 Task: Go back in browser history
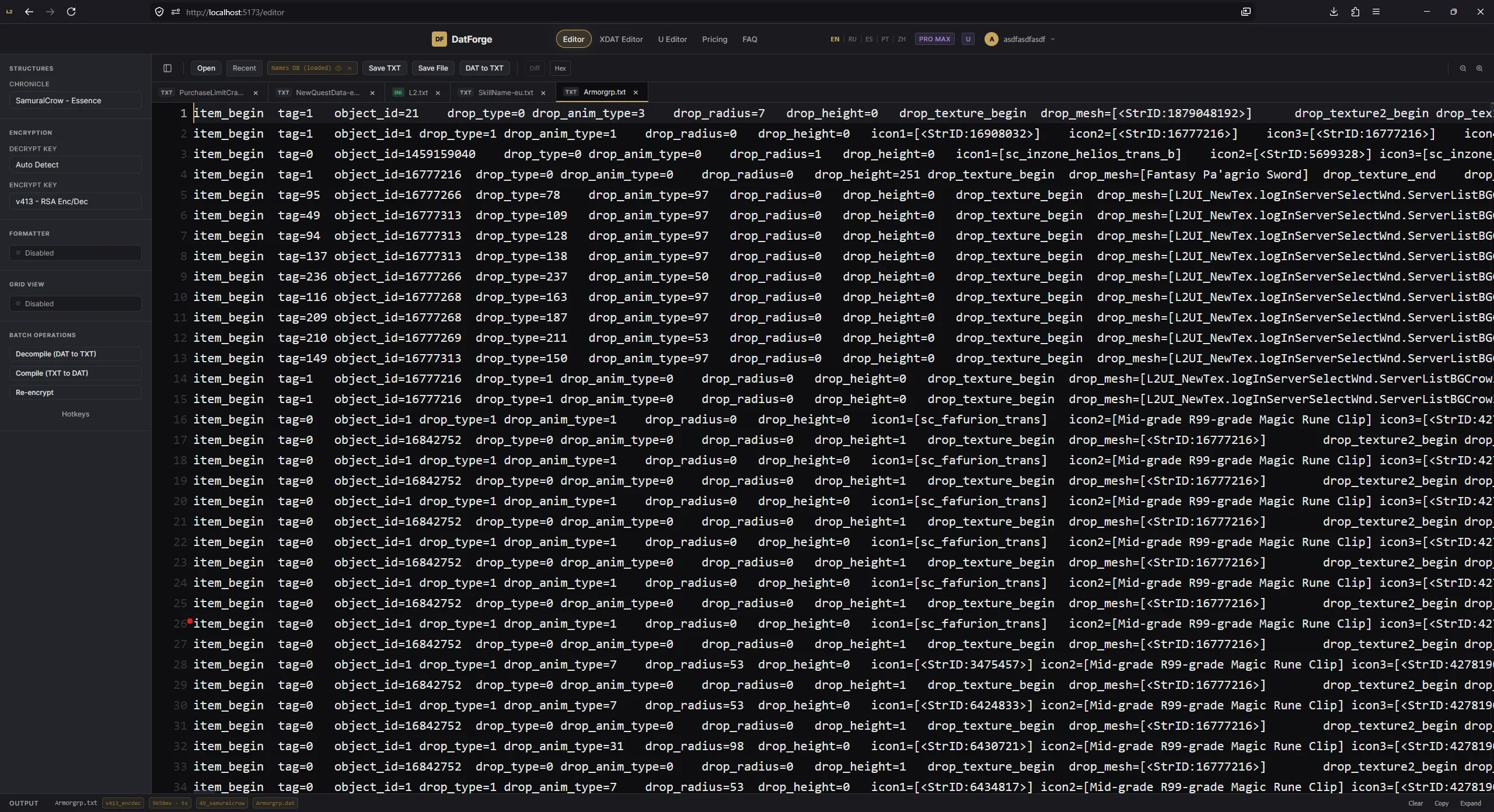click(x=29, y=12)
